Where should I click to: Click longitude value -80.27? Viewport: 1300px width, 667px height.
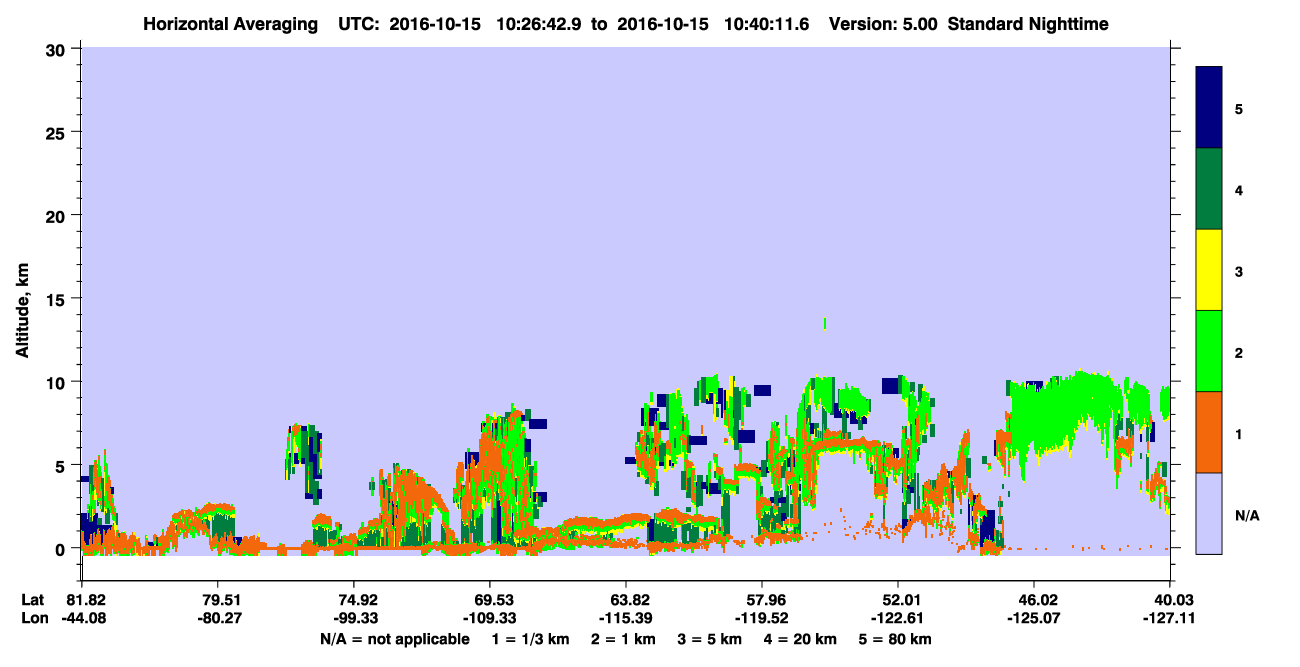click(218, 618)
